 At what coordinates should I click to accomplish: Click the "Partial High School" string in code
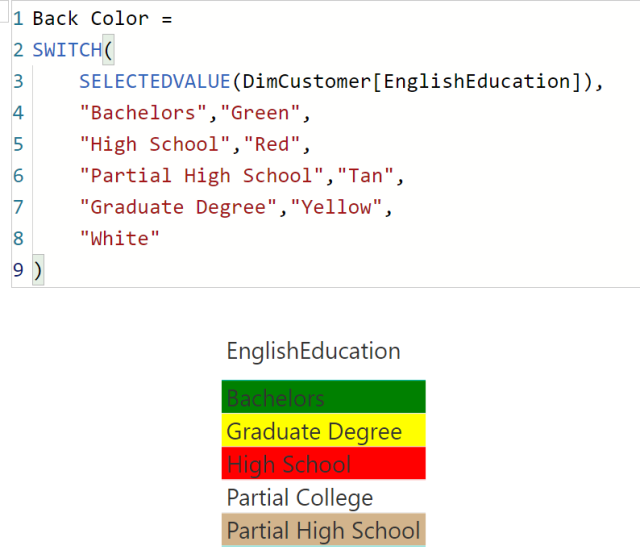202,176
